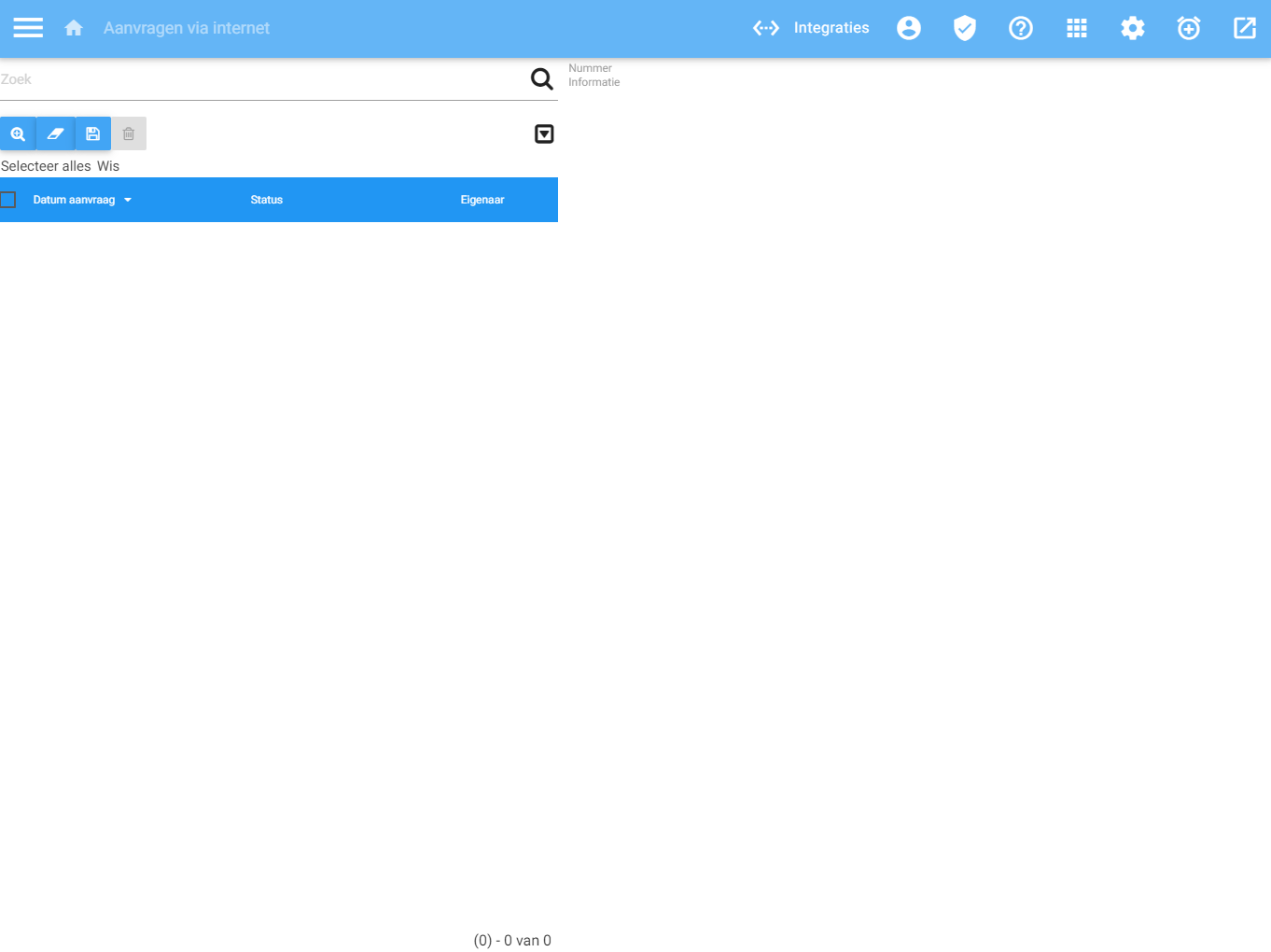Open settings via gear icon
This screenshot has height=952, width=1271.
(1132, 28)
